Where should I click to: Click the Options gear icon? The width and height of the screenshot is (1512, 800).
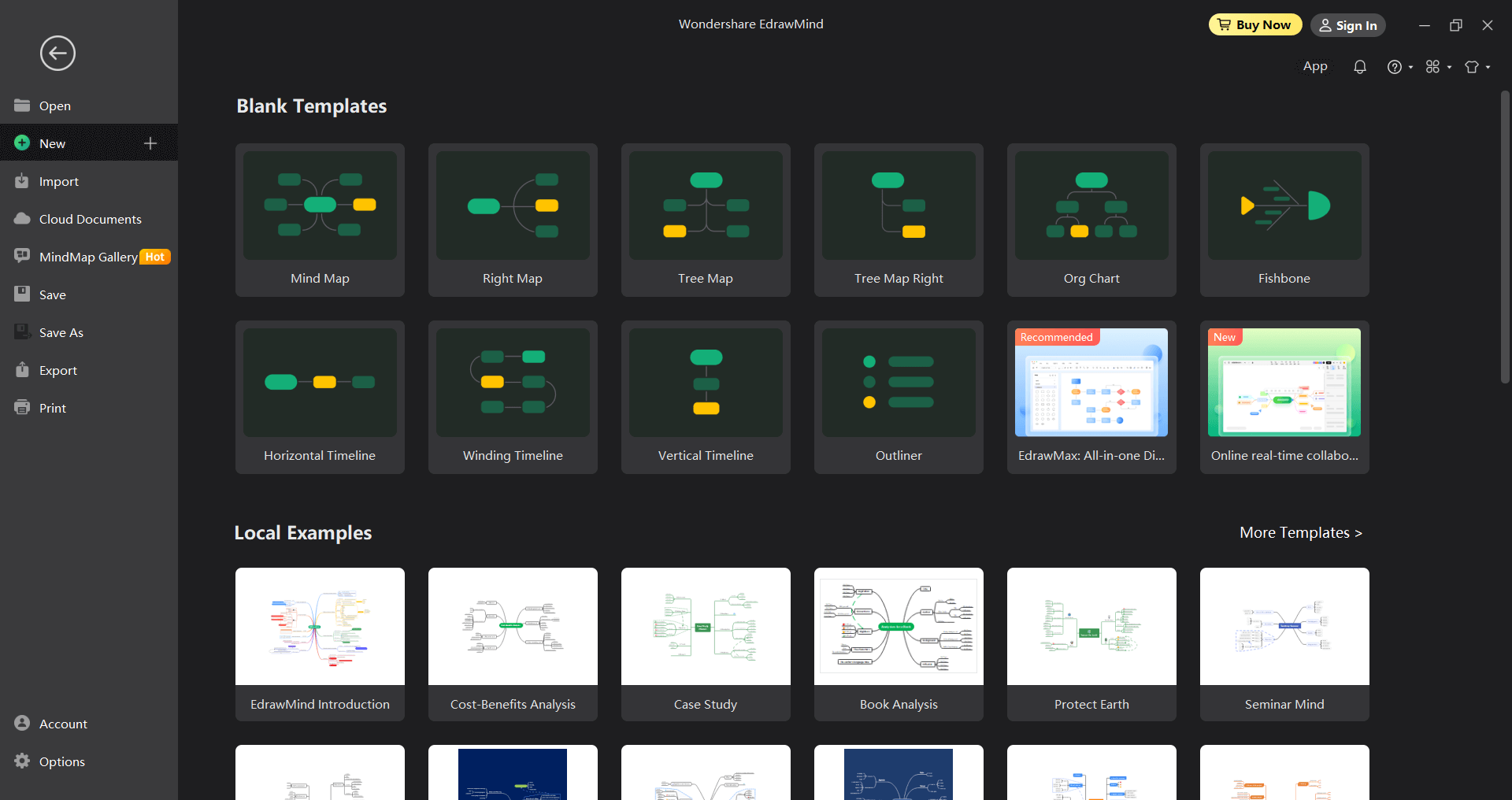(22, 761)
